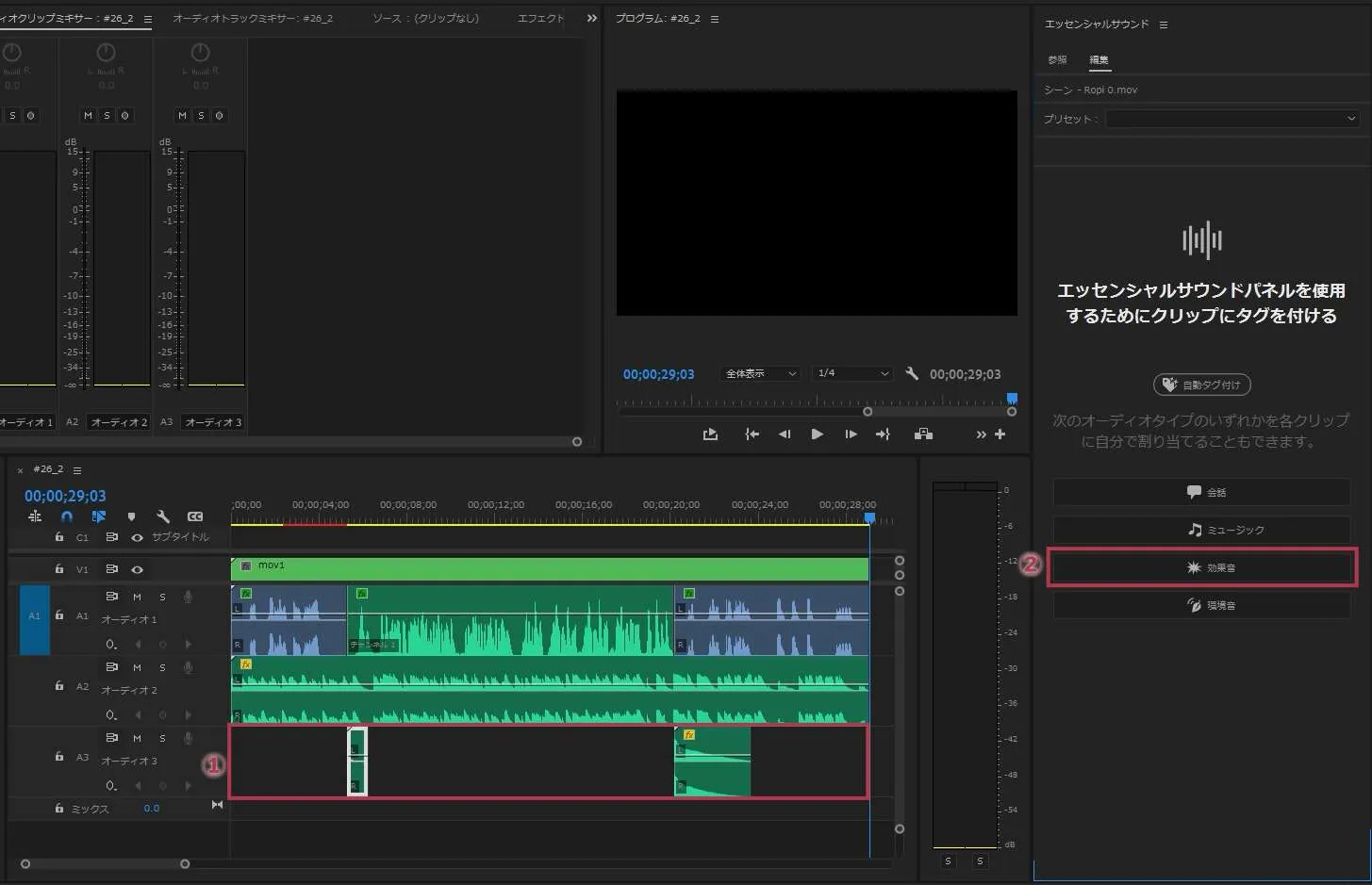Solo audio track A1
The width and height of the screenshot is (1372, 885).
[x=162, y=597]
